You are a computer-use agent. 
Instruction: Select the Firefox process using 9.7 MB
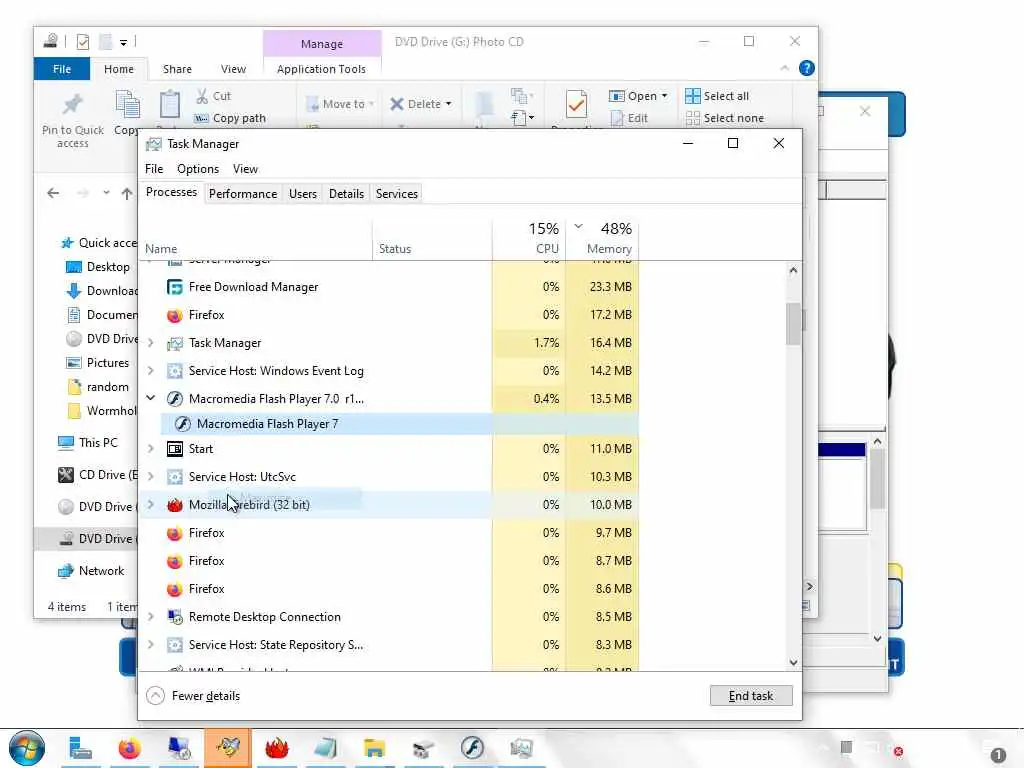click(389, 533)
